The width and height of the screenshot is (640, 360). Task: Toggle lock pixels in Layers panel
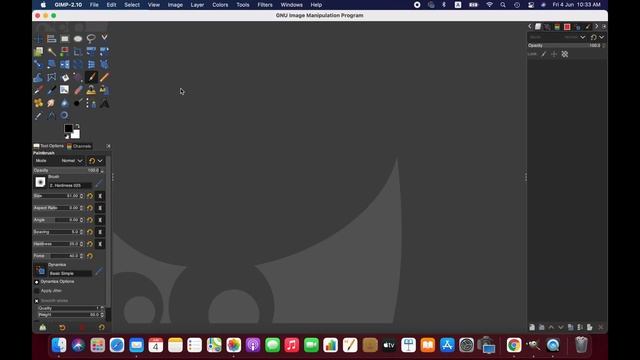point(544,54)
